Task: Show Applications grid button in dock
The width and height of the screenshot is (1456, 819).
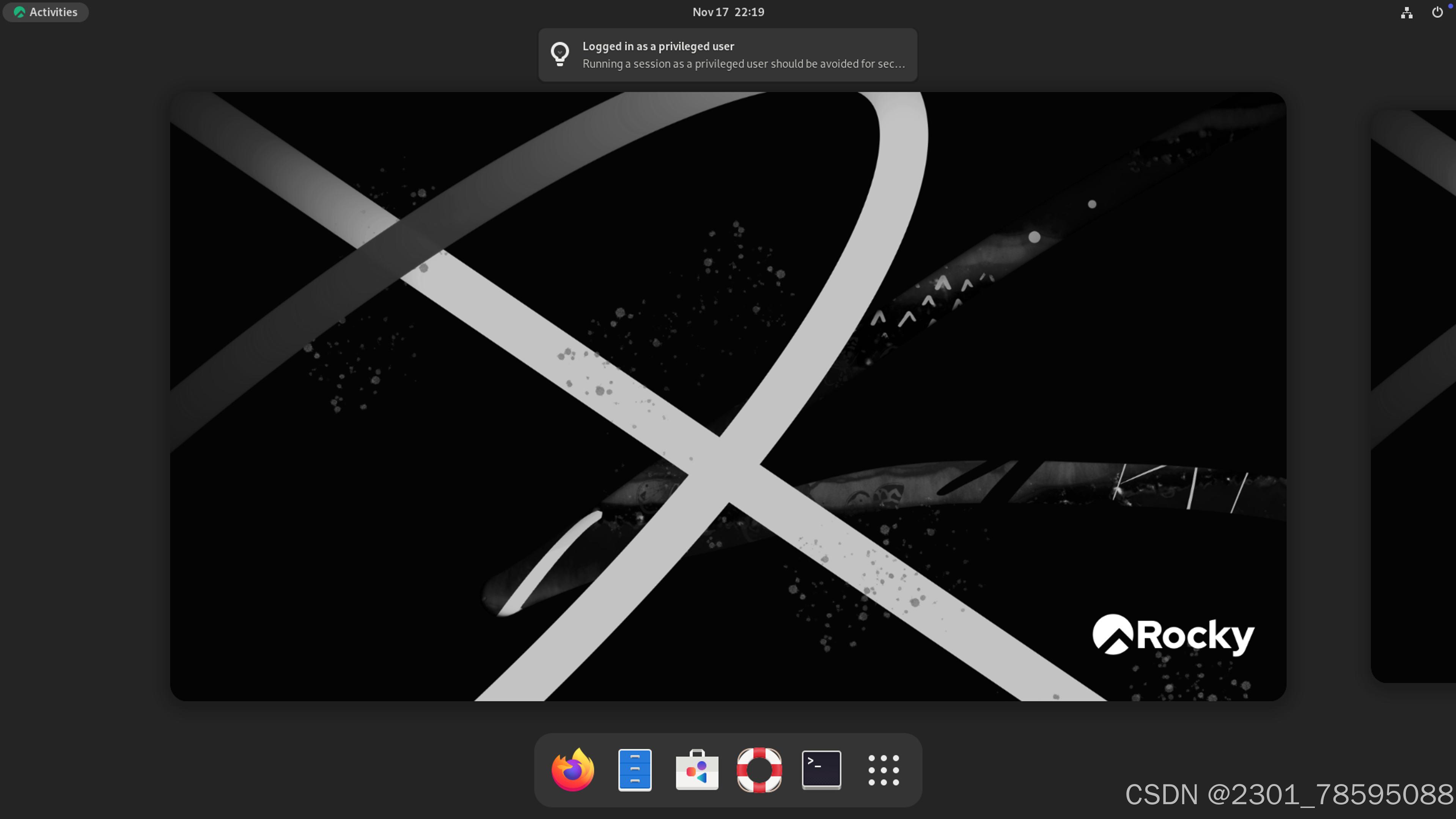Action: point(884,770)
